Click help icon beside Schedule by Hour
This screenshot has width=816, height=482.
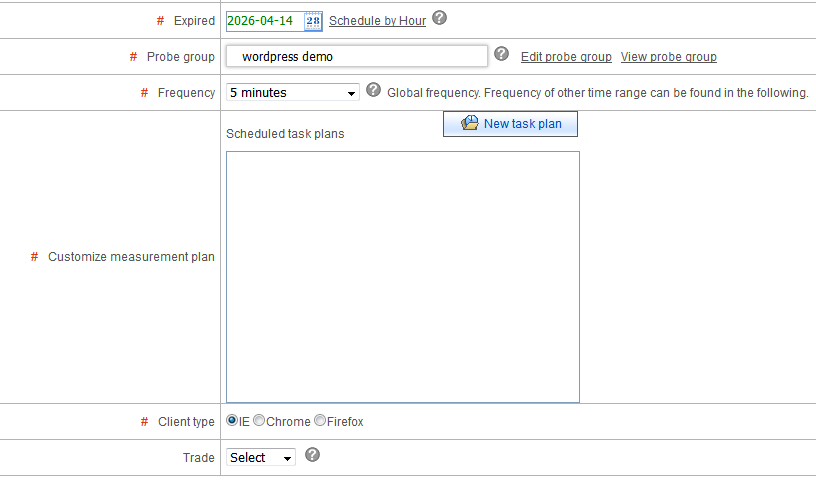pos(439,18)
